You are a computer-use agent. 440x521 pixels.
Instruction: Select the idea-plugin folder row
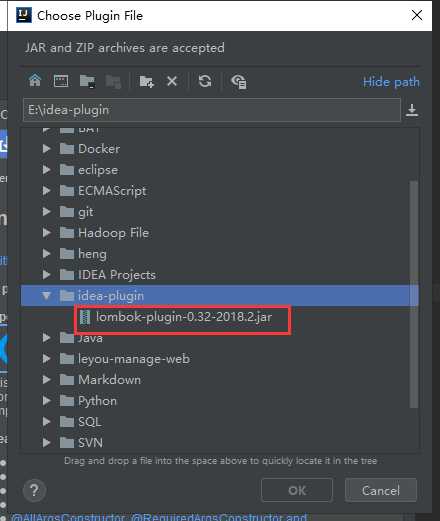click(x=220, y=296)
